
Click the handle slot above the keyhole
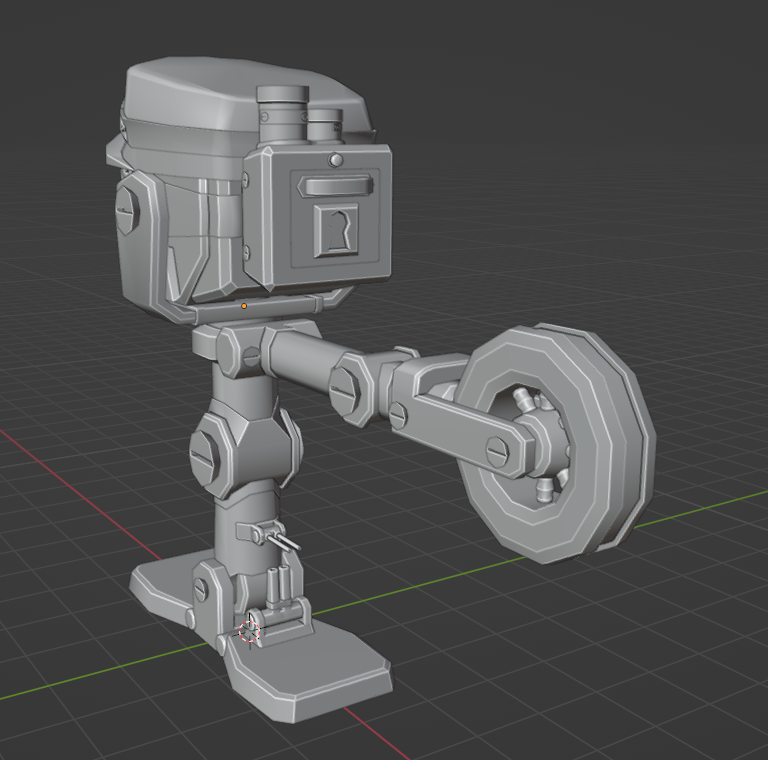coord(337,186)
